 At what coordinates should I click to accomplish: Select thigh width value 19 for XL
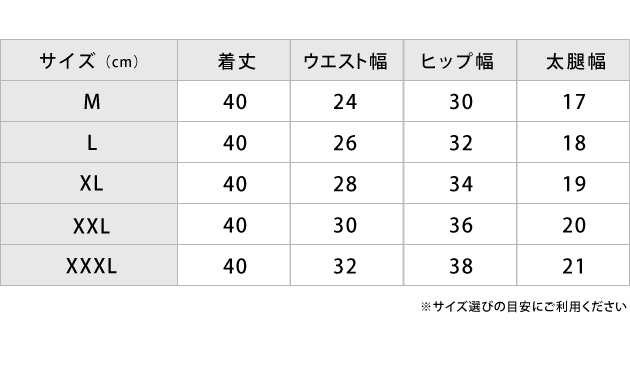573,183
